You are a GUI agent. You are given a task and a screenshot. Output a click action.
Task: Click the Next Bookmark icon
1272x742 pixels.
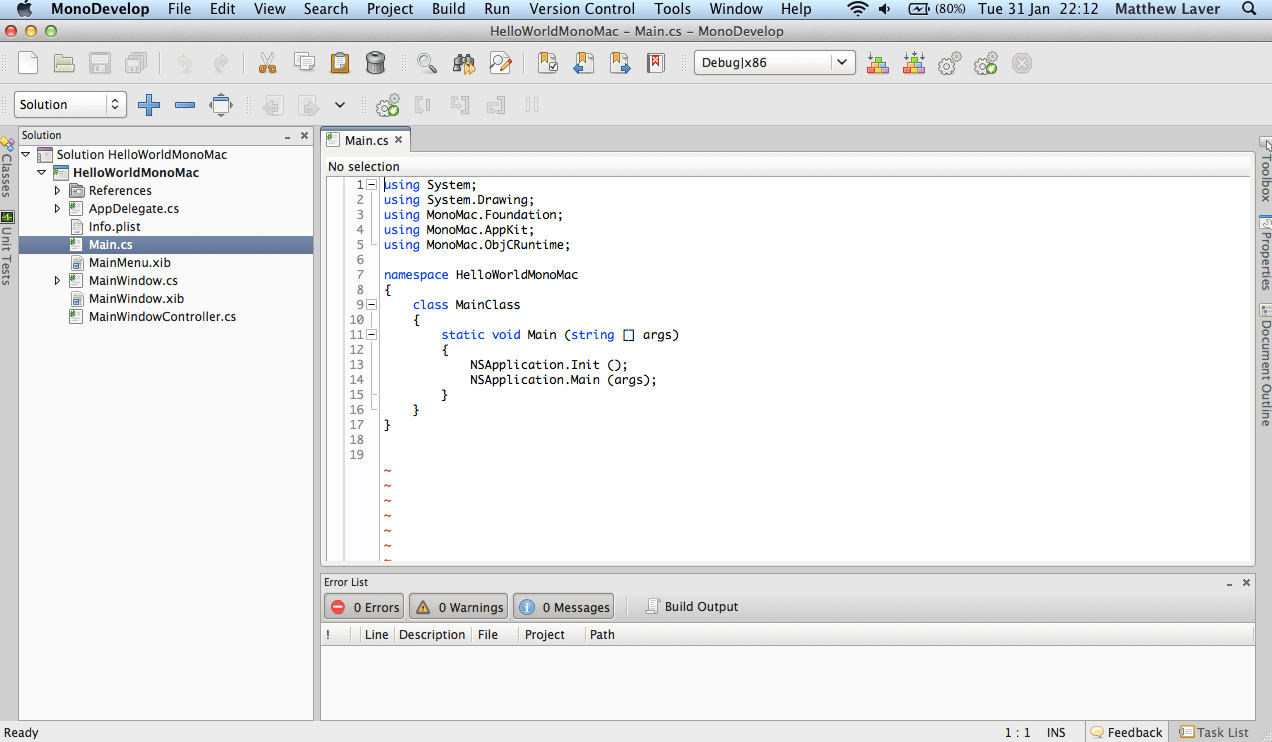pyautogui.click(x=620, y=63)
